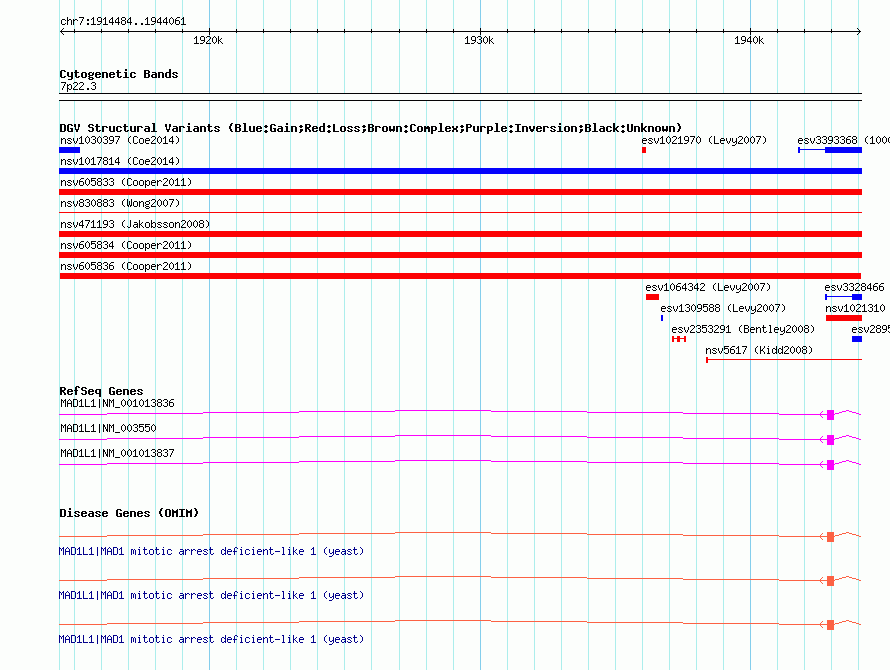890x670 pixels.
Task: Click the 1940k ruler label
Action: (749, 40)
